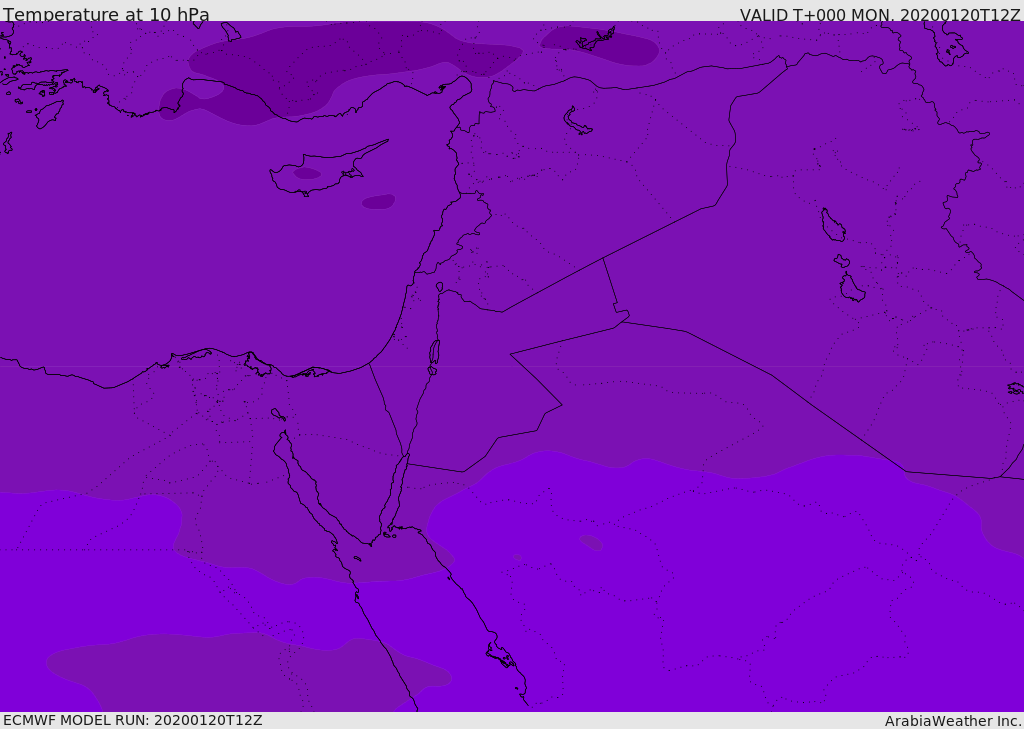Click the 'Temperature at 10 hPa' title text
Image resolution: width=1024 pixels, height=729 pixels.
pos(106,14)
